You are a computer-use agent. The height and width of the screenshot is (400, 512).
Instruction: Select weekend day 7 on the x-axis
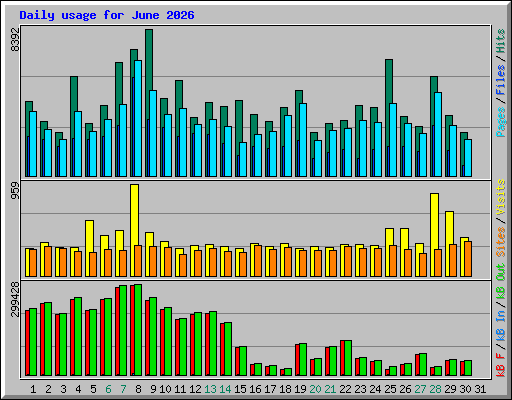pyautogui.click(x=123, y=389)
